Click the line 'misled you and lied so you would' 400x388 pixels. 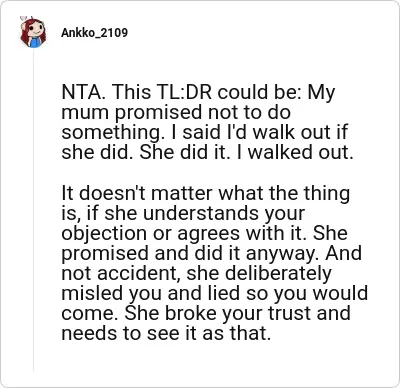[215, 293]
